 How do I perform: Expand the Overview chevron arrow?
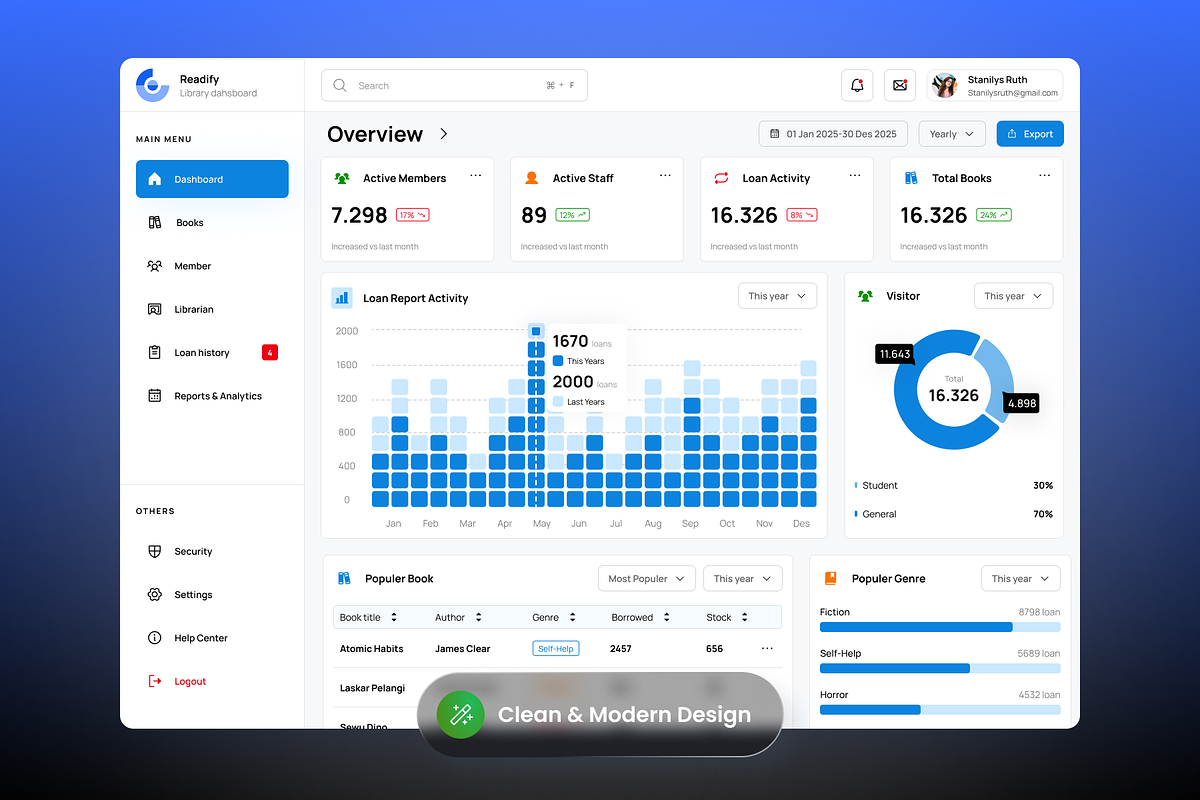[x=444, y=134]
